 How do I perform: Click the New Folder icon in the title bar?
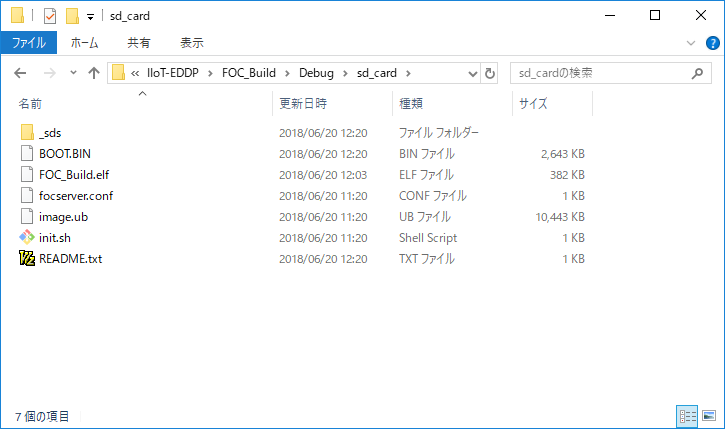pos(71,16)
